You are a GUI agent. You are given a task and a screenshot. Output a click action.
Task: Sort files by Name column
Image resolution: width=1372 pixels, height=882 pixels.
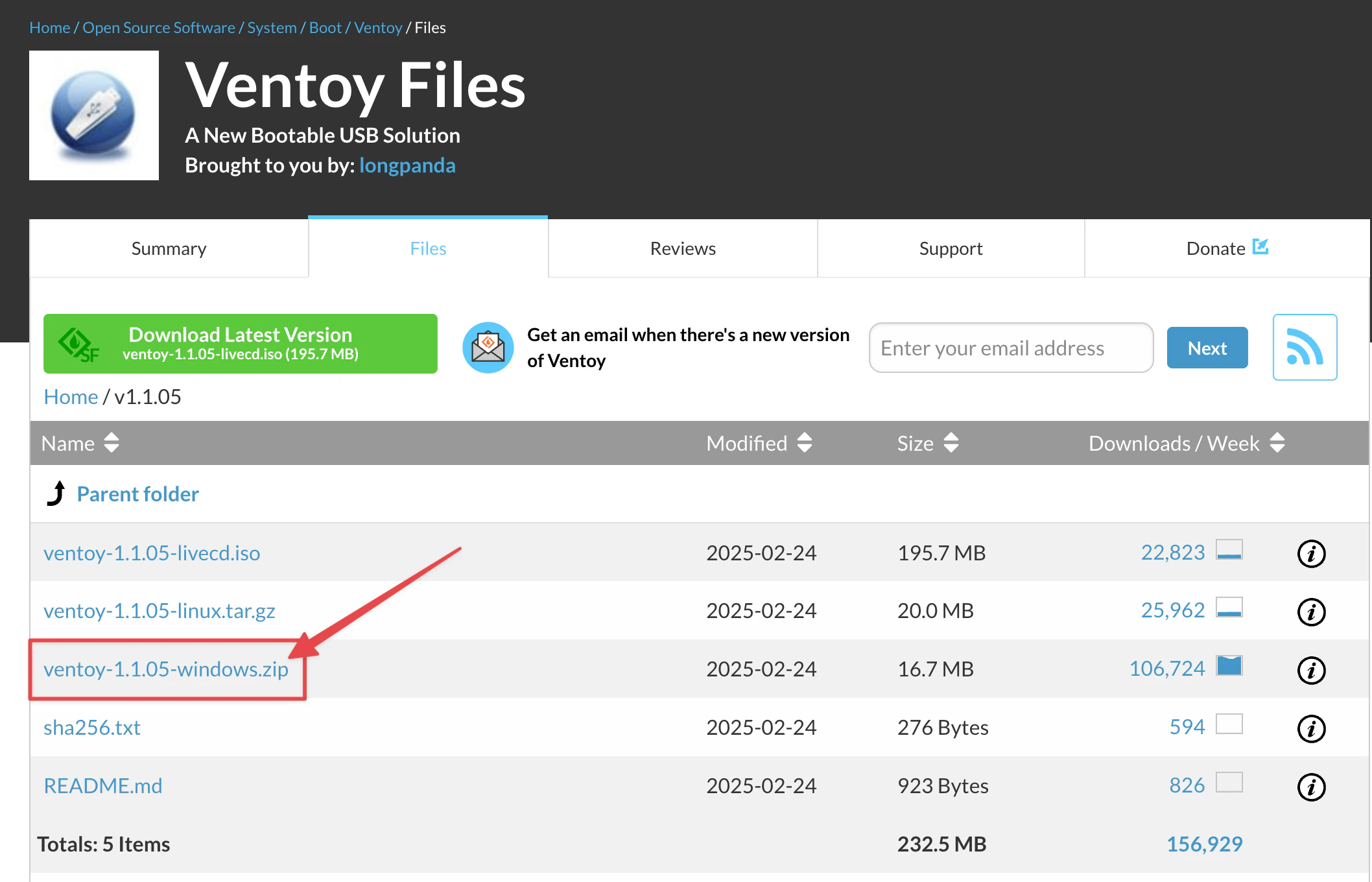(80, 443)
